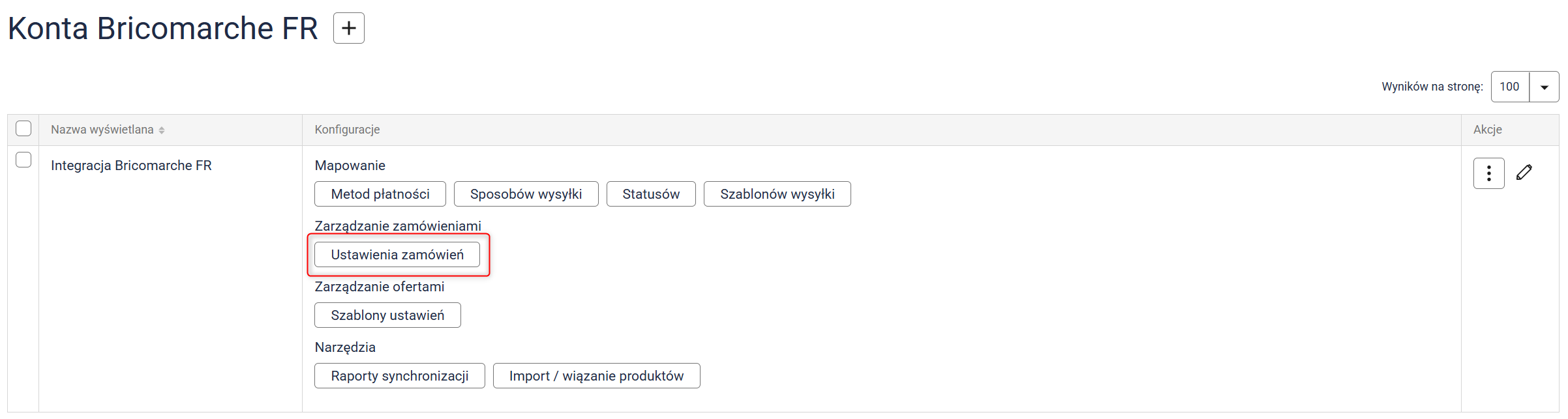The height and width of the screenshot is (419, 1568).
Task: Open the three-dot actions menu
Action: pyautogui.click(x=1488, y=173)
